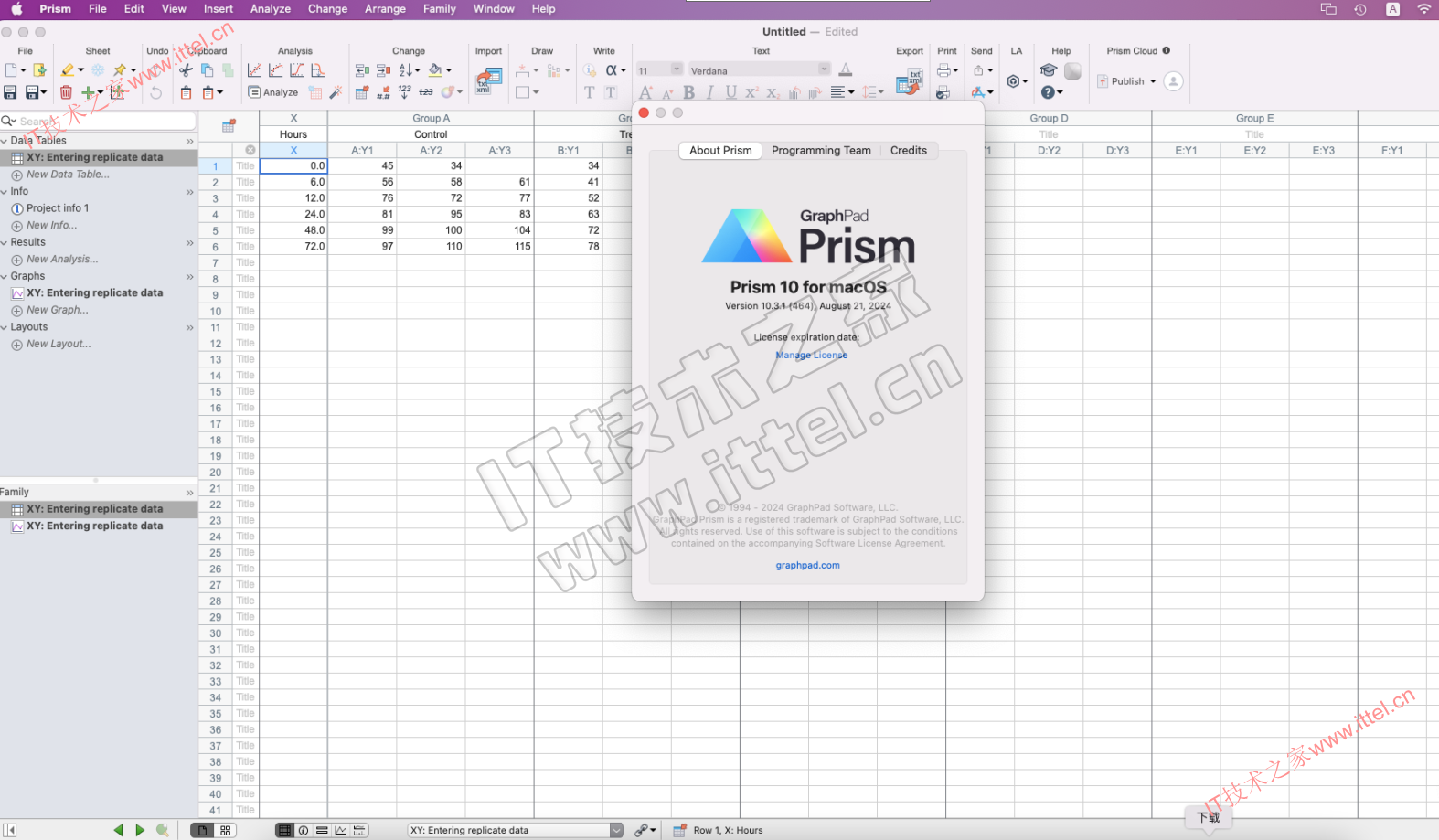Viewport: 1439px width, 840px height.
Task: Click the highlighter sheet color icon
Action: point(68,70)
